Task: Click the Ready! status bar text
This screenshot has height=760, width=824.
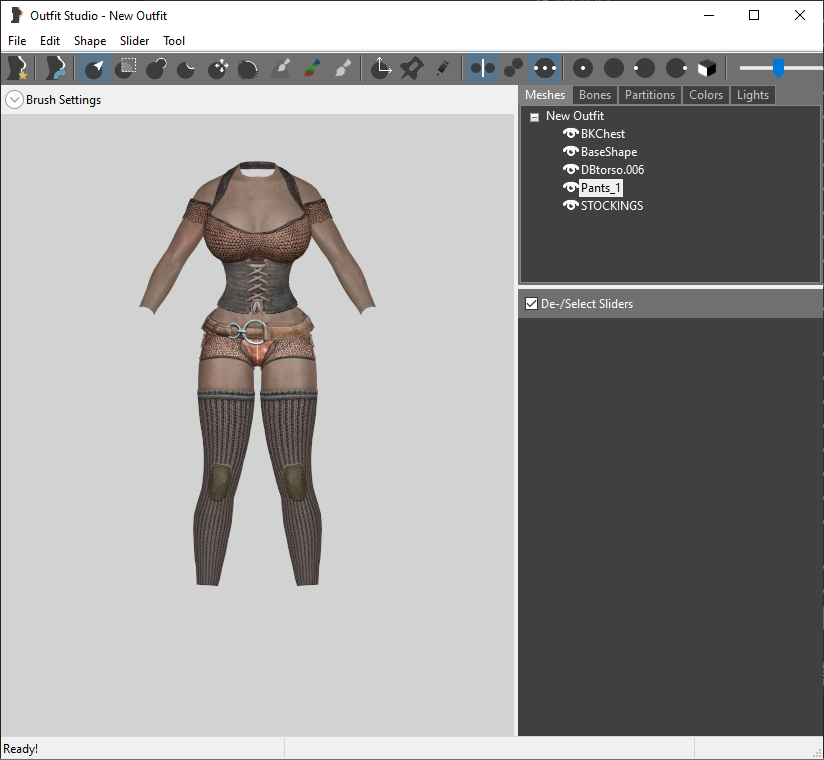Action: pos(20,749)
